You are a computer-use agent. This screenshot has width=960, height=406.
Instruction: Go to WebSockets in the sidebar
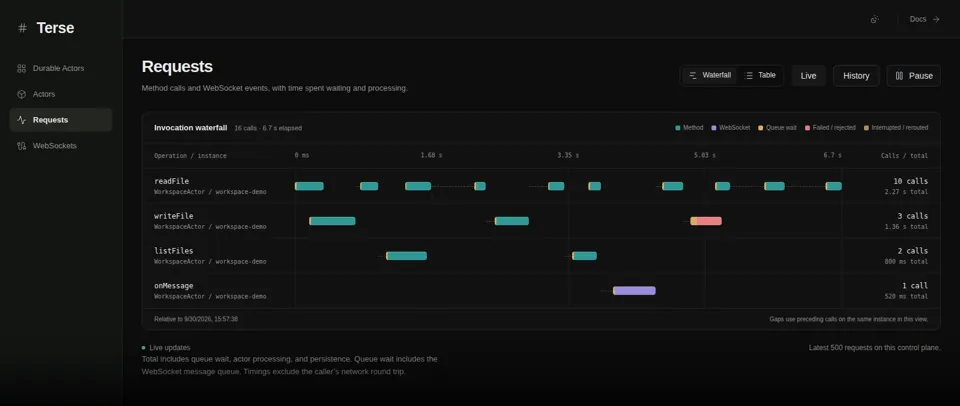click(61, 146)
